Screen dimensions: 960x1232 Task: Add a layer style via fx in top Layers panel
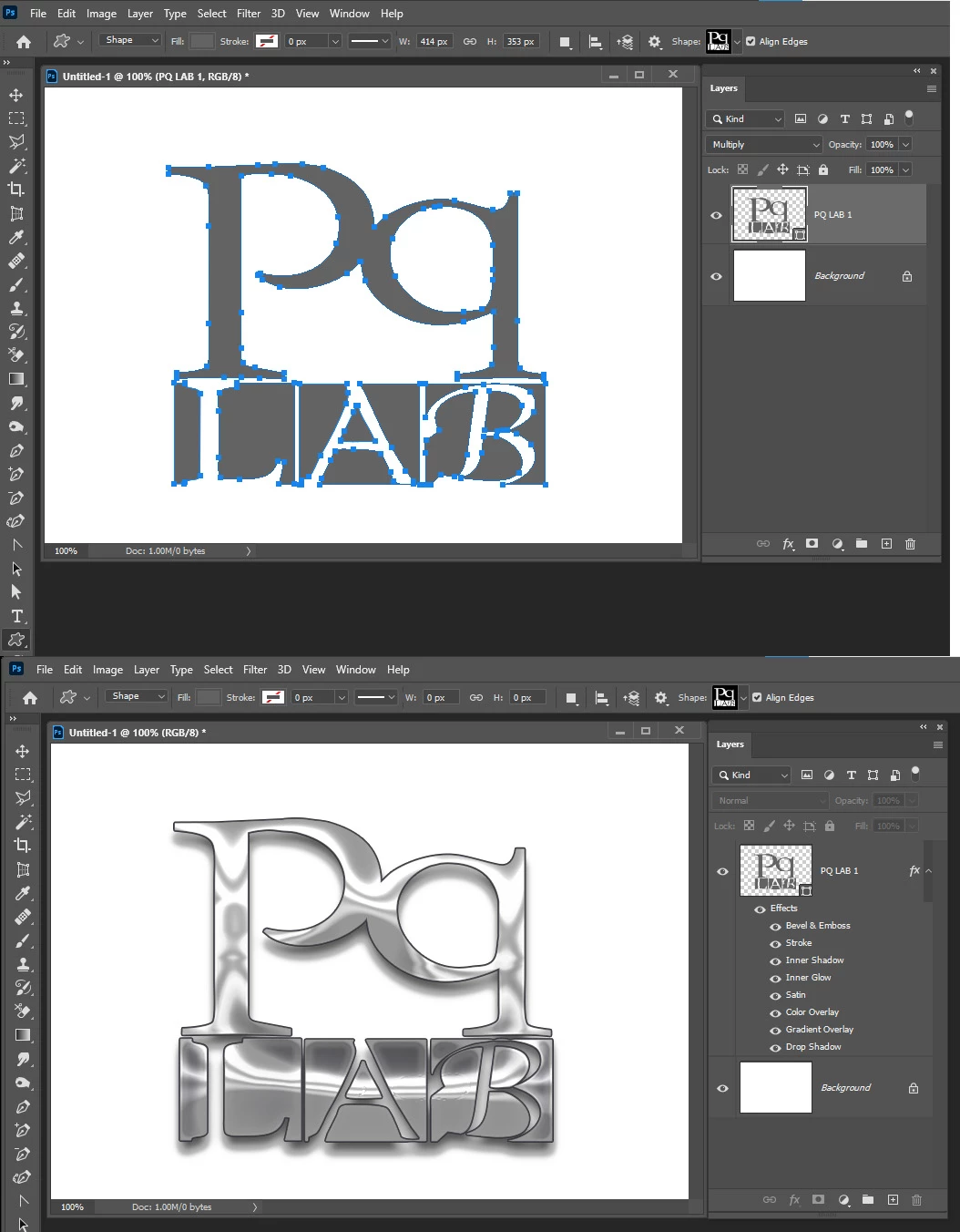pos(788,544)
